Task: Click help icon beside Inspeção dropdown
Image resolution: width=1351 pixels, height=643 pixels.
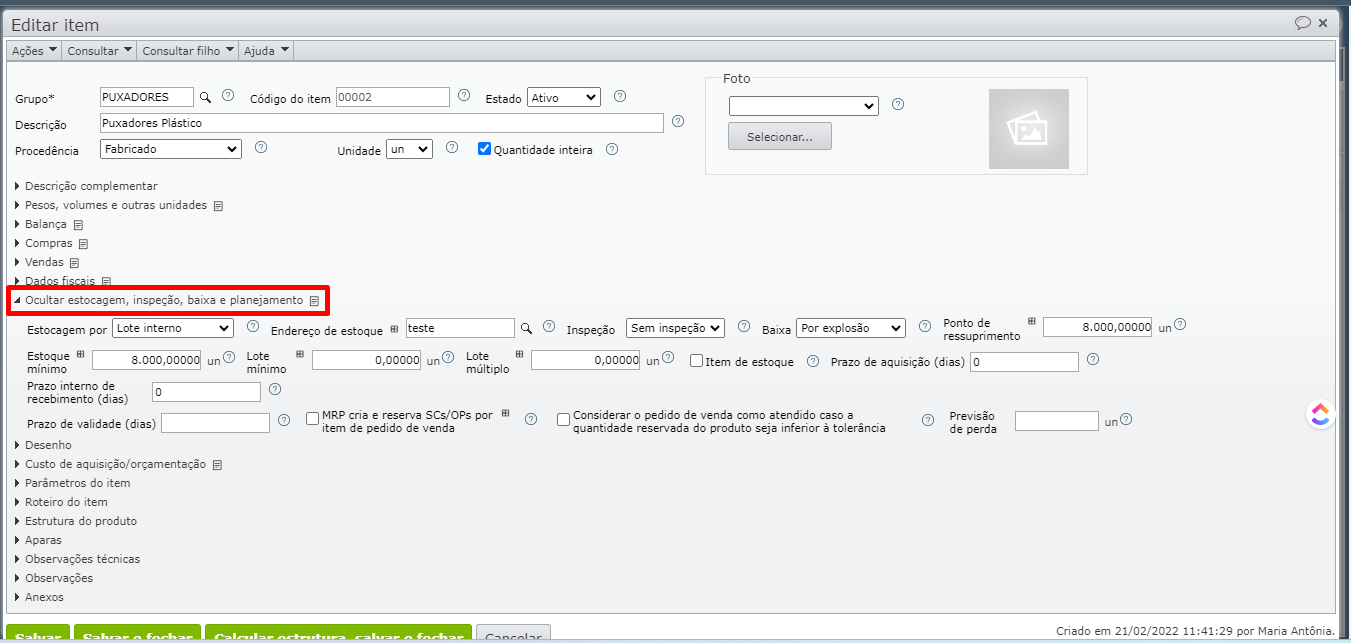Action: (x=744, y=326)
